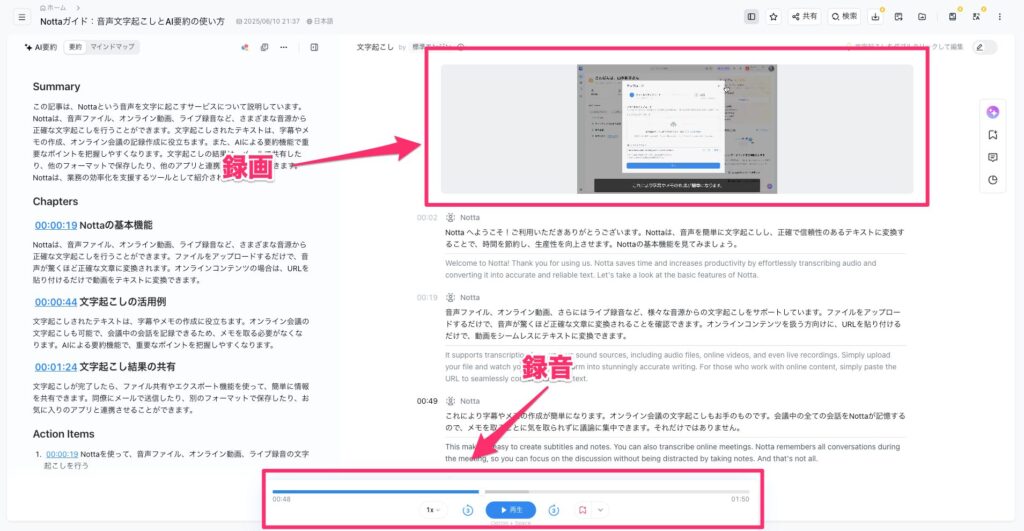Click the recorded video thumbnail

(677, 129)
